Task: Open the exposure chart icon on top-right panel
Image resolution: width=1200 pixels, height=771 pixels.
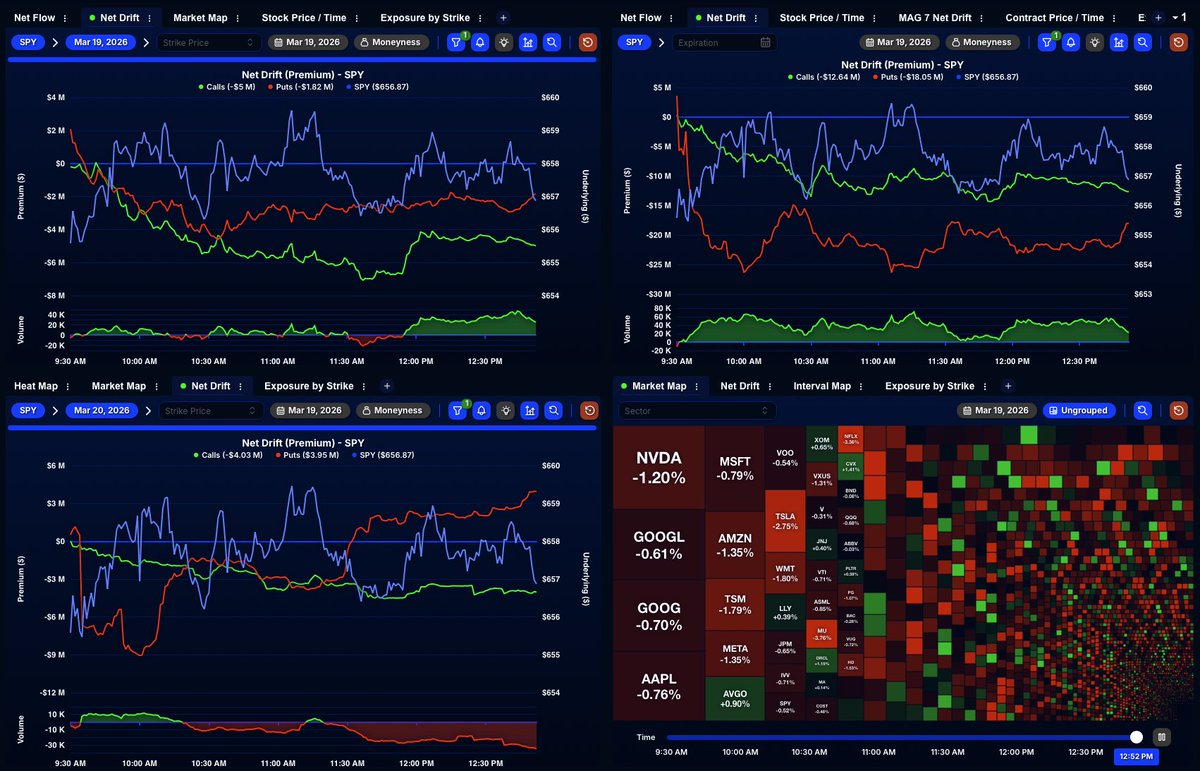Action: (1118, 42)
